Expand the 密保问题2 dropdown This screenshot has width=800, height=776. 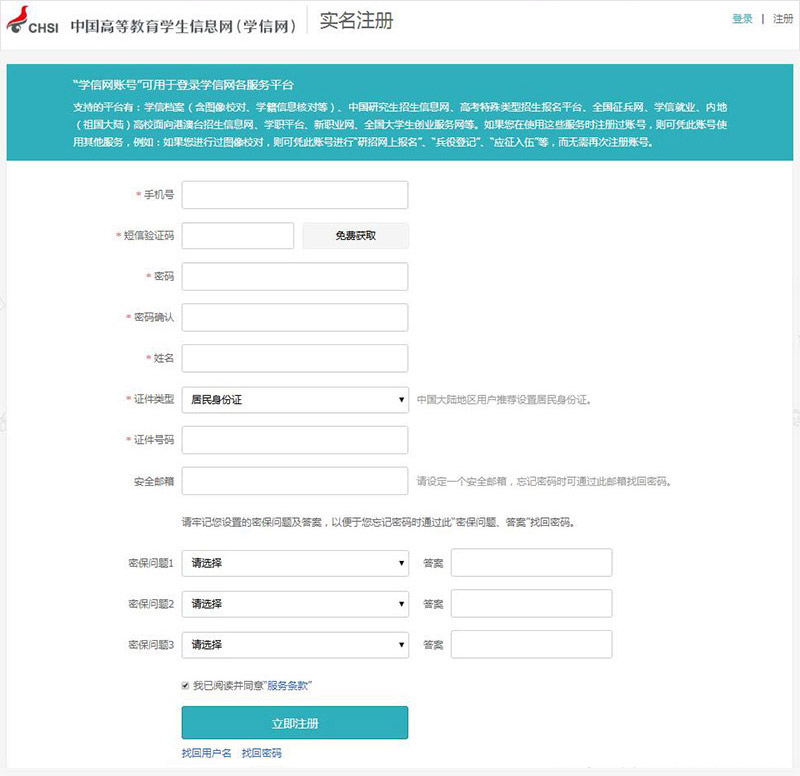click(295, 604)
